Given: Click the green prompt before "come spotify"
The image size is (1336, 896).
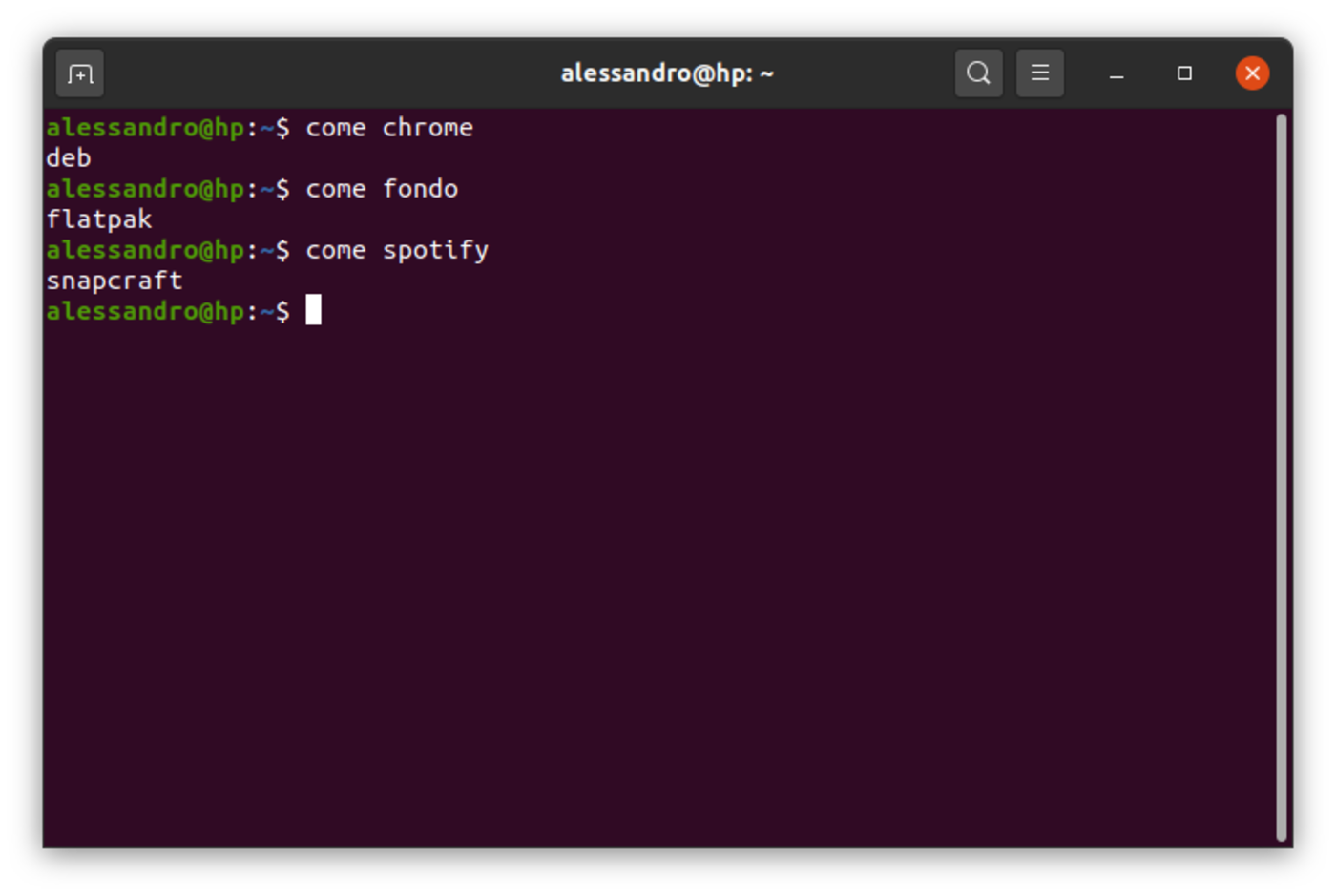Looking at the screenshot, I should [x=145, y=250].
